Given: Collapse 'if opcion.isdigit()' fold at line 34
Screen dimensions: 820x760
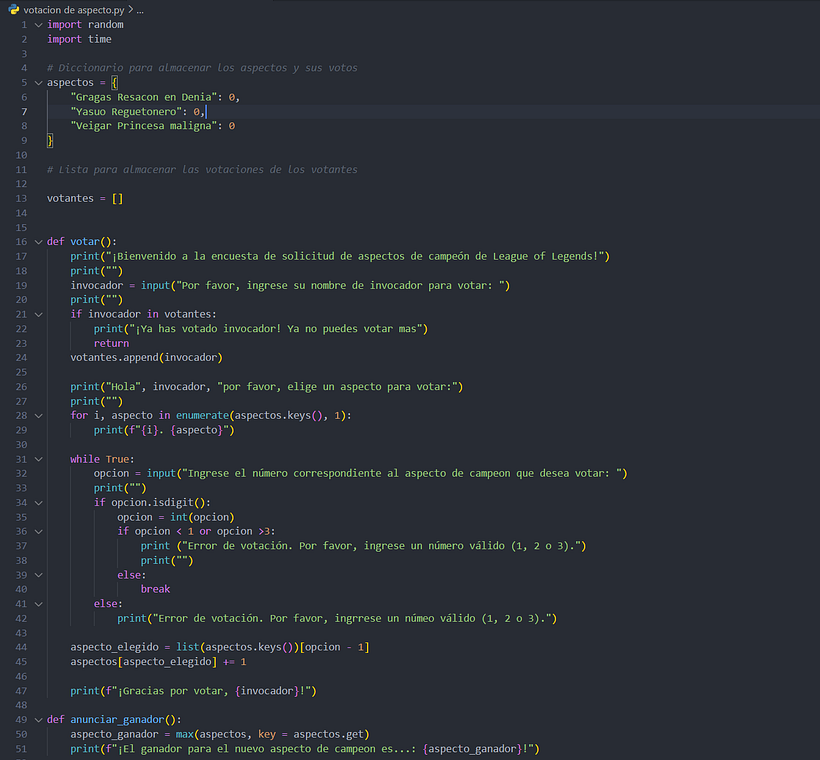Looking at the screenshot, I should tap(38, 503).
